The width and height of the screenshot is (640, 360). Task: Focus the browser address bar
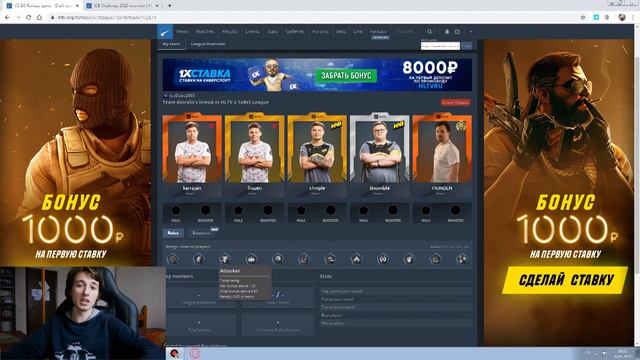coord(310,18)
